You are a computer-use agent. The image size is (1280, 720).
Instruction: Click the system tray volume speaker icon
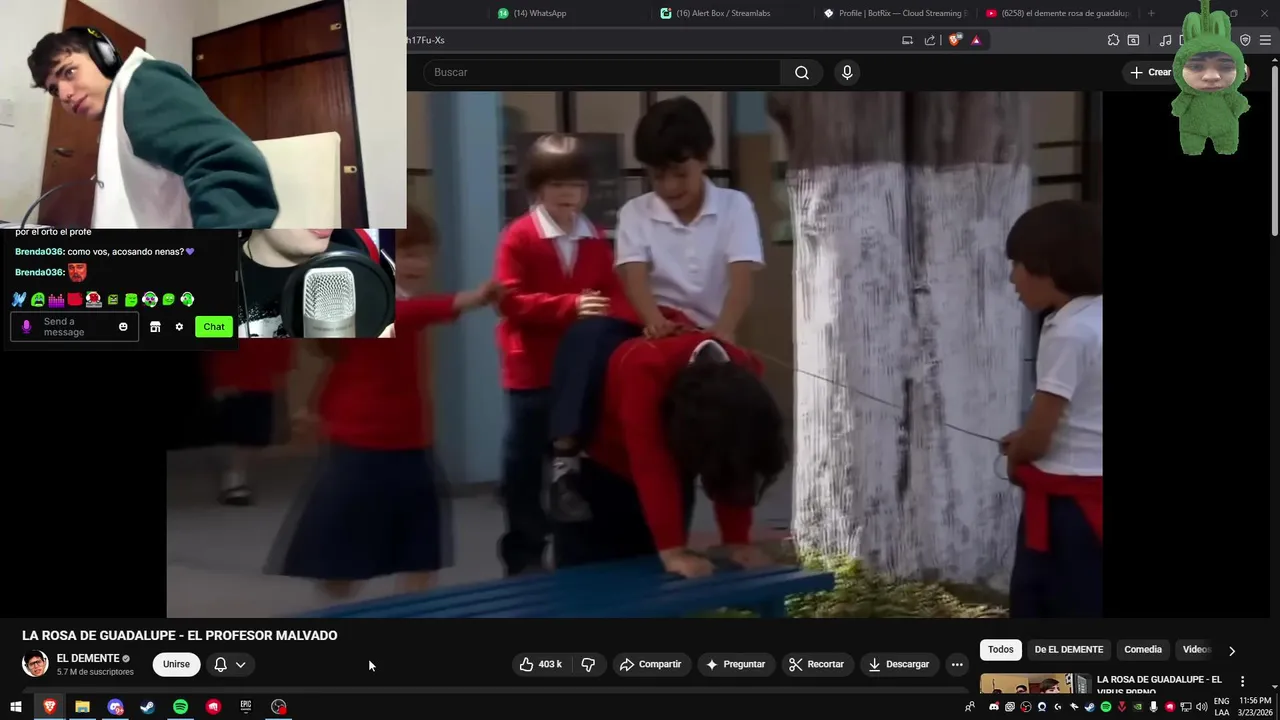pyautogui.click(x=1201, y=707)
